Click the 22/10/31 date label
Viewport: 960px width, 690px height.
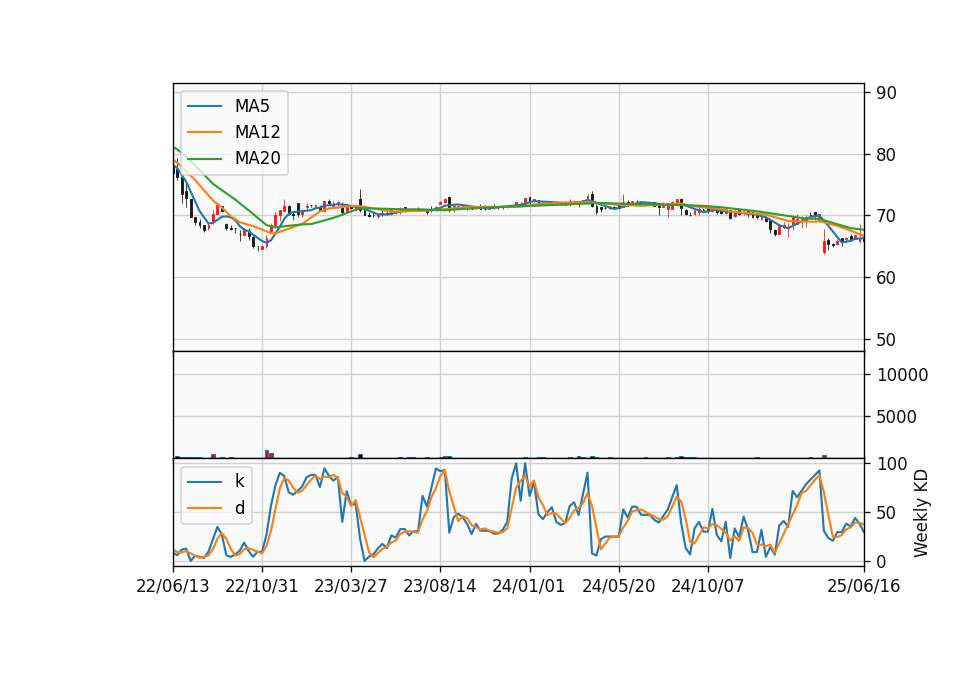pos(262,586)
